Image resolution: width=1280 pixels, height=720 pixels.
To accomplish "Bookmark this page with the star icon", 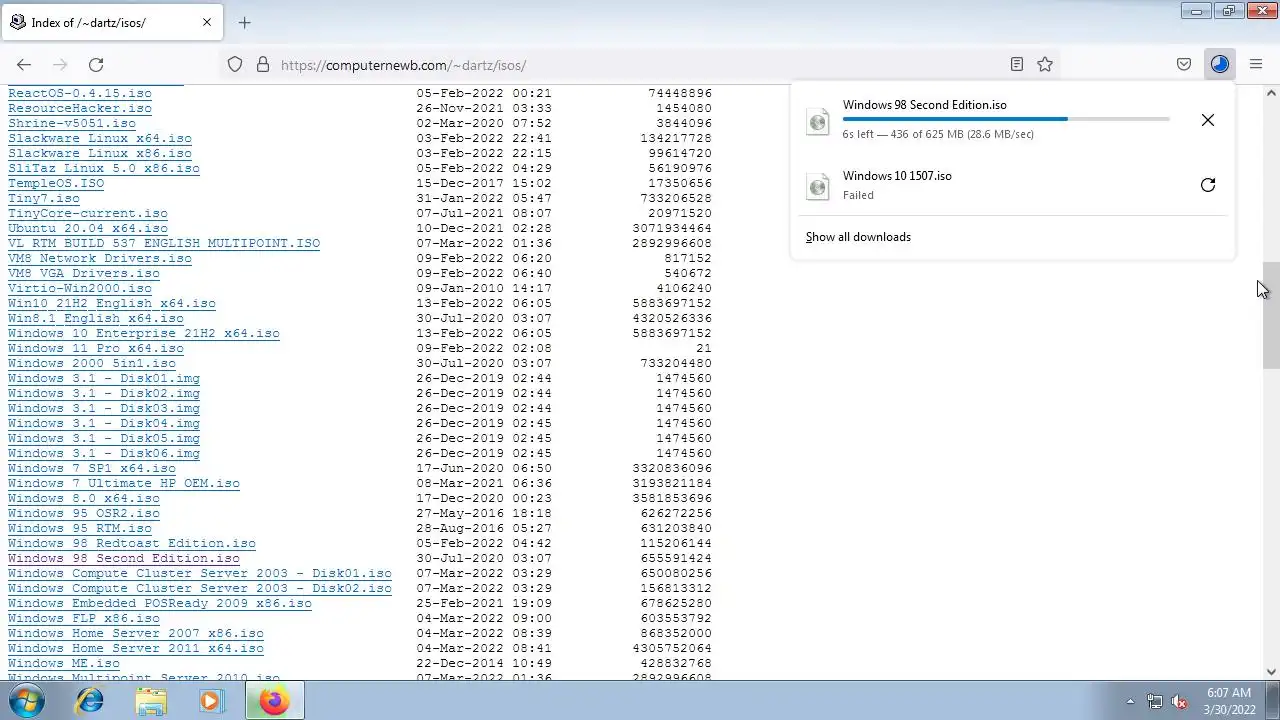I will 1045,64.
